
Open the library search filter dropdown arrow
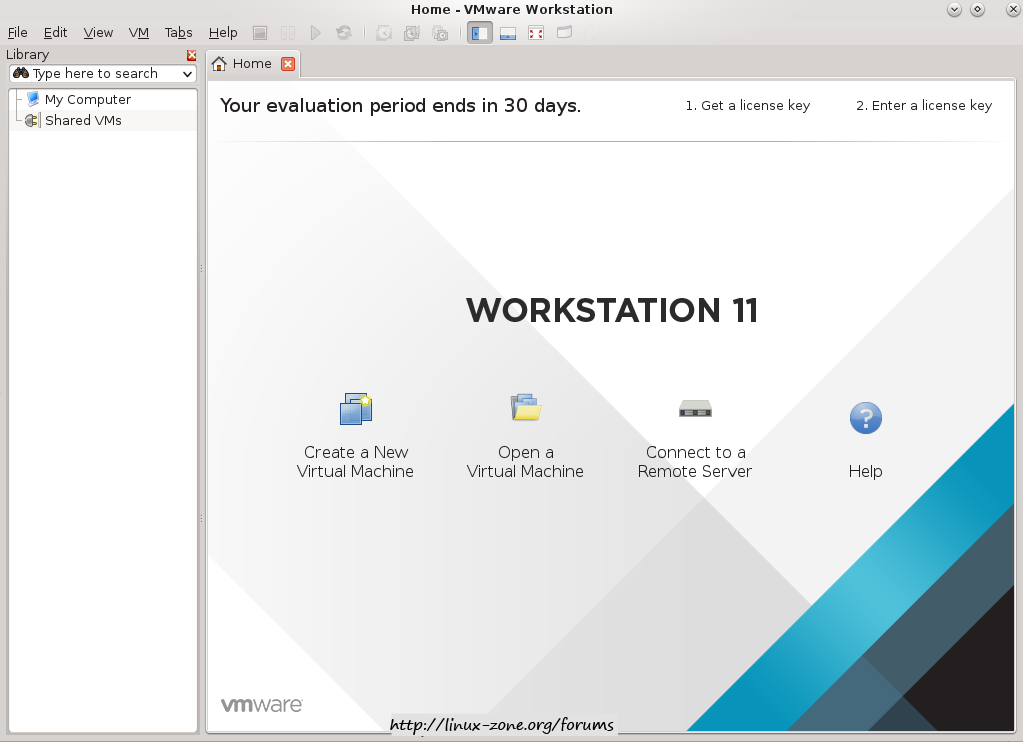(x=187, y=74)
